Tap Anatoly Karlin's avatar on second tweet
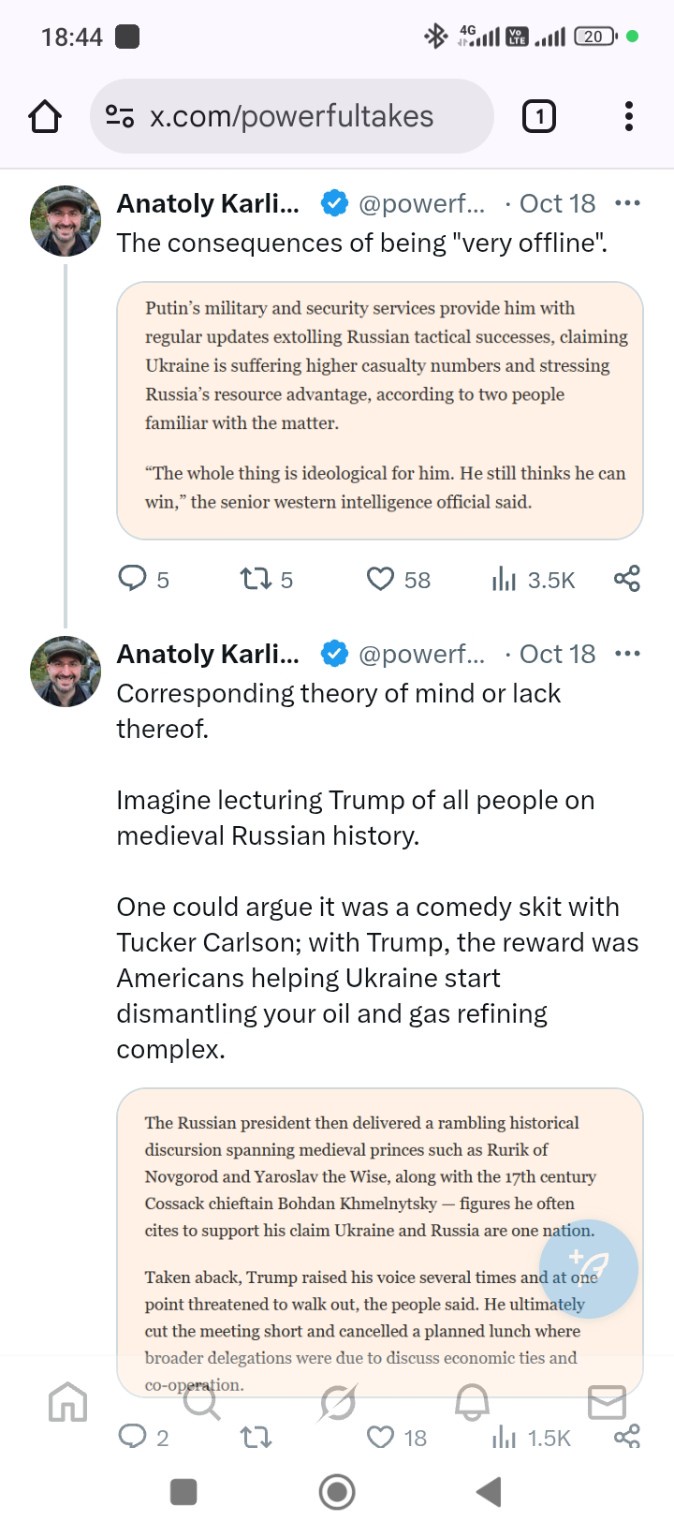 click(66, 672)
